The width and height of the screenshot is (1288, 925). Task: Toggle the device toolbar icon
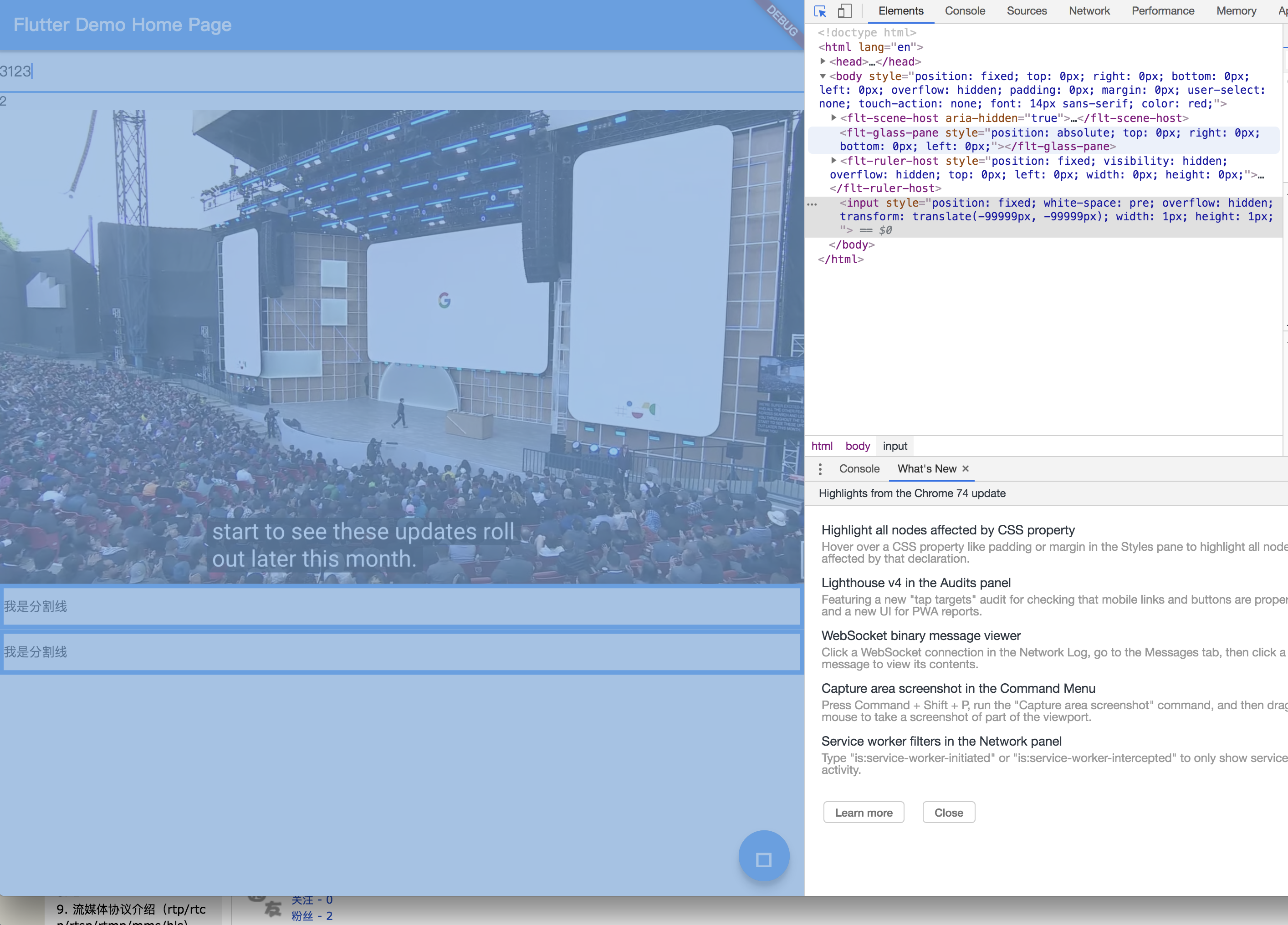click(844, 11)
